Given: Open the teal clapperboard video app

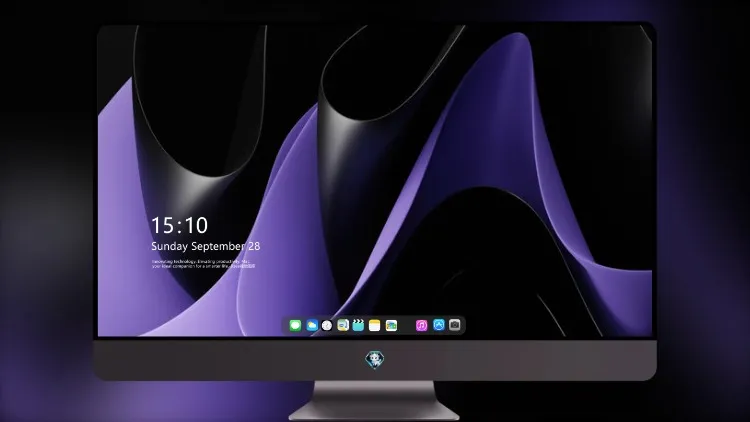Looking at the screenshot, I should [358, 325].
